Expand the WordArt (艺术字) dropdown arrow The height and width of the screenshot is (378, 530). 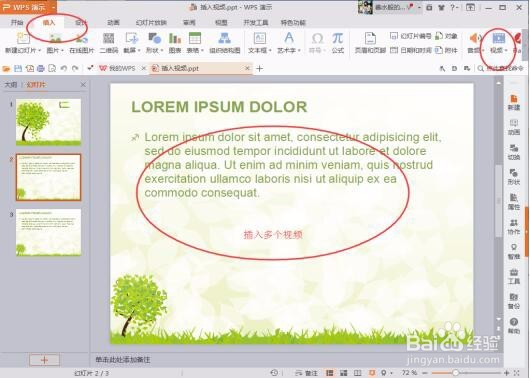pyautogui.click(x=299, y=51)
